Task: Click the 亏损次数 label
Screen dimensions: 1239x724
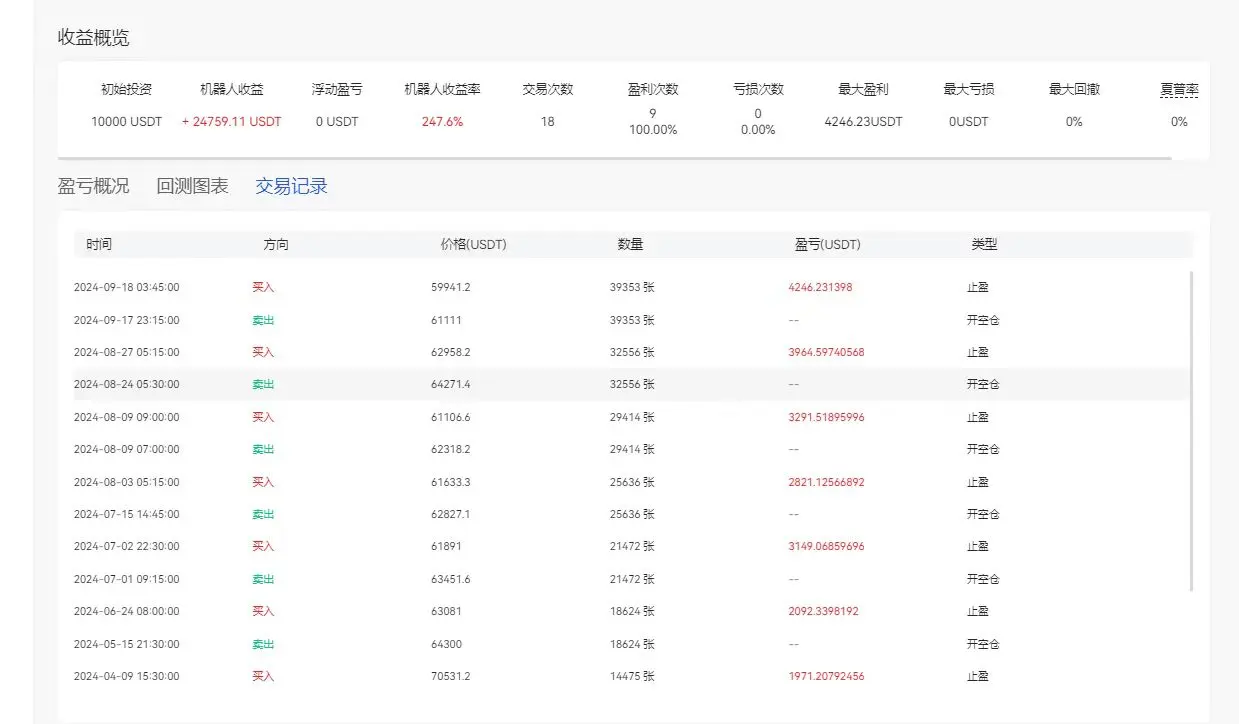Action: point(758,89)
